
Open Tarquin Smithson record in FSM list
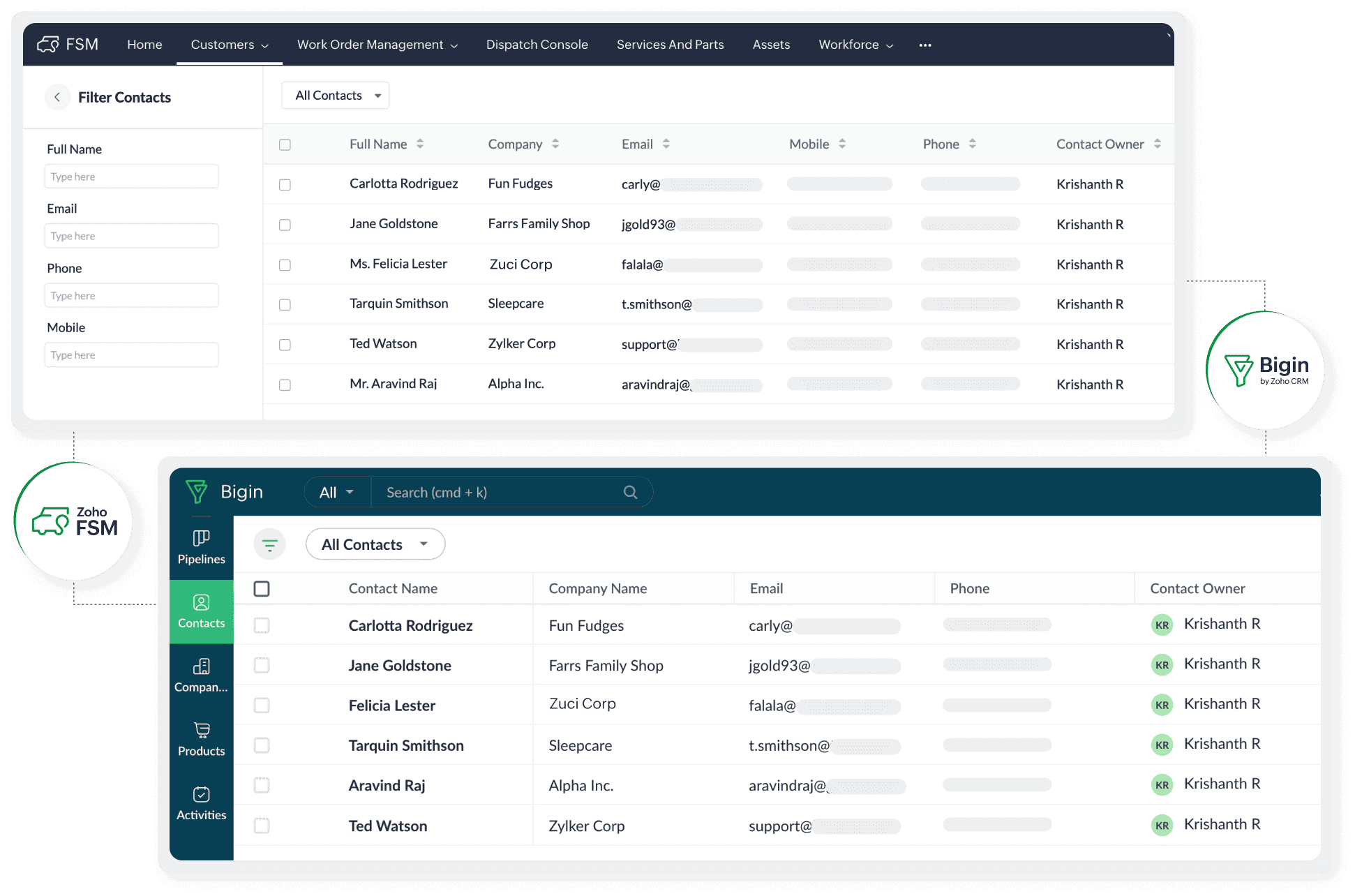pyautogui.click(x=398, y=304)
